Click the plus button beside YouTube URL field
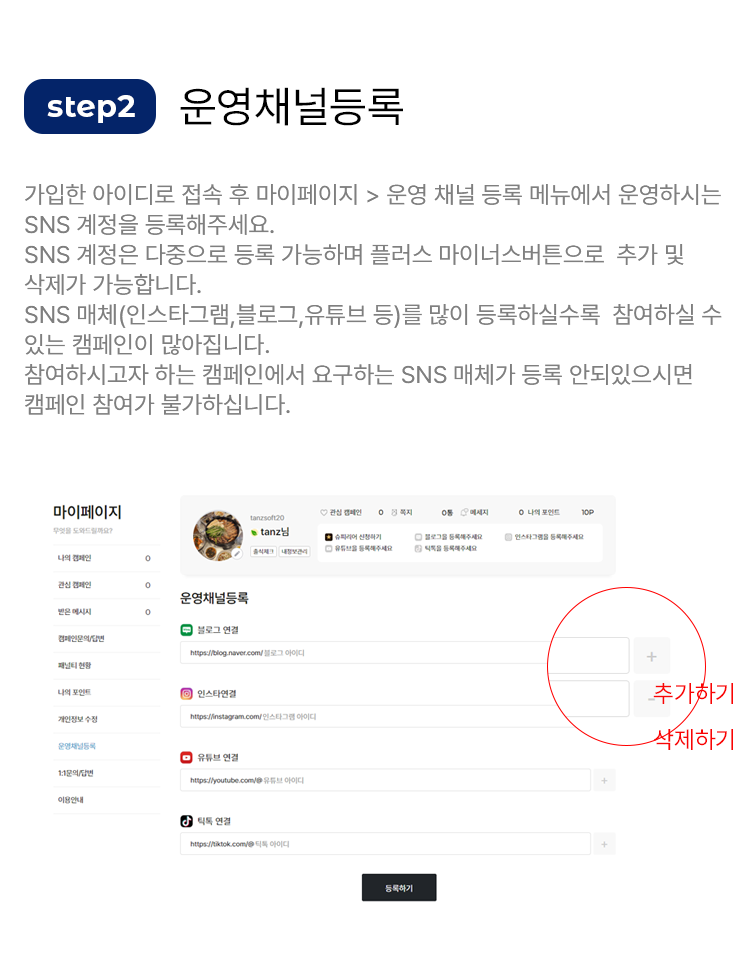 pyautogui.click(x=604, y=781)
